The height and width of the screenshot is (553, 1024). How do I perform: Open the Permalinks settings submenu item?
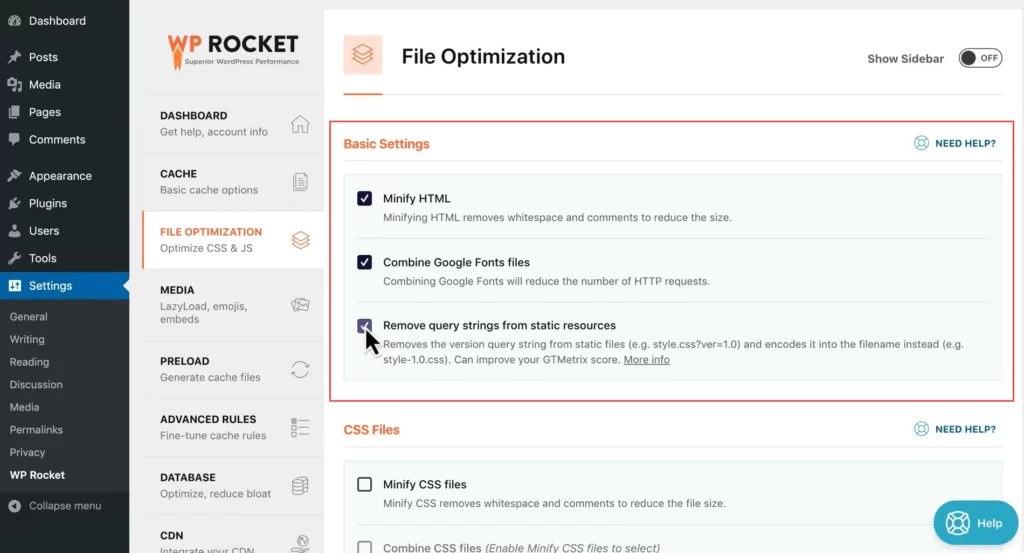point(36,430)
